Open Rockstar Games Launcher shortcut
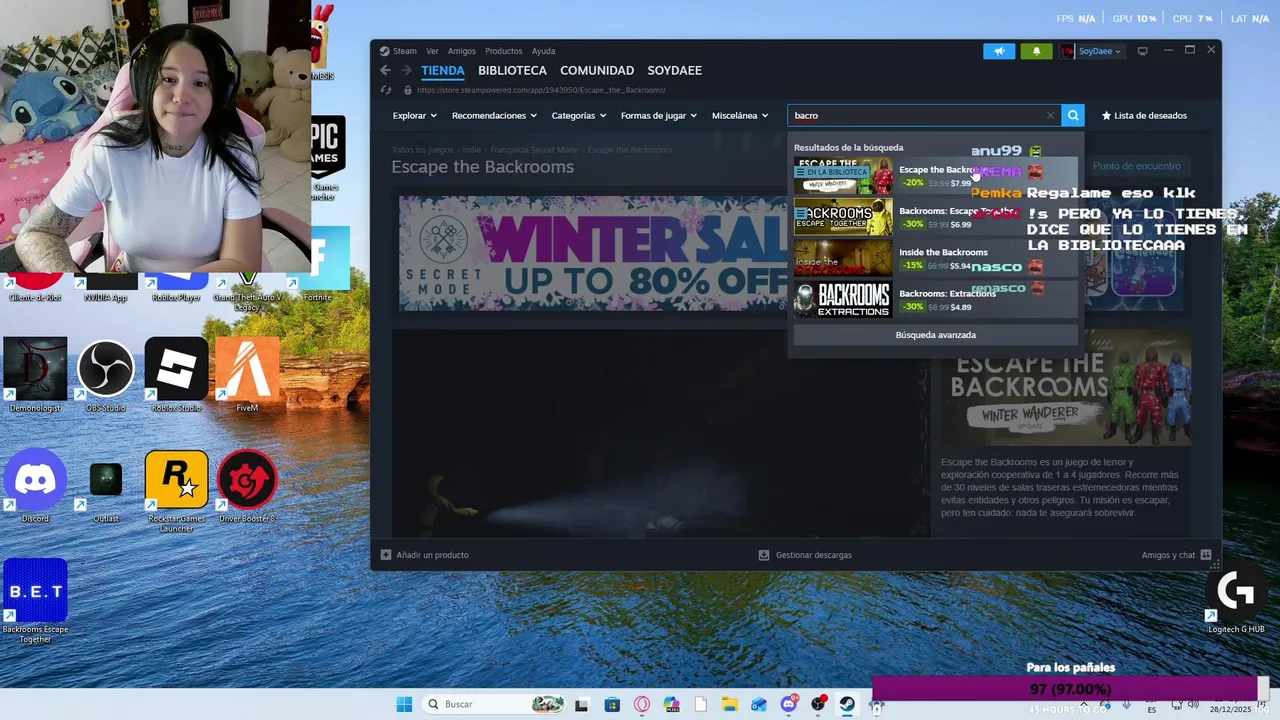The image size is (1280, 720). [x=176, y=492]
